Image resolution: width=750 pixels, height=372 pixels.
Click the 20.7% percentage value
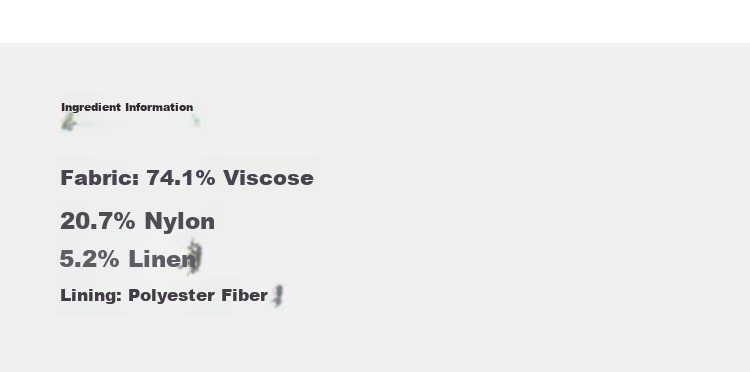point(98,221)
